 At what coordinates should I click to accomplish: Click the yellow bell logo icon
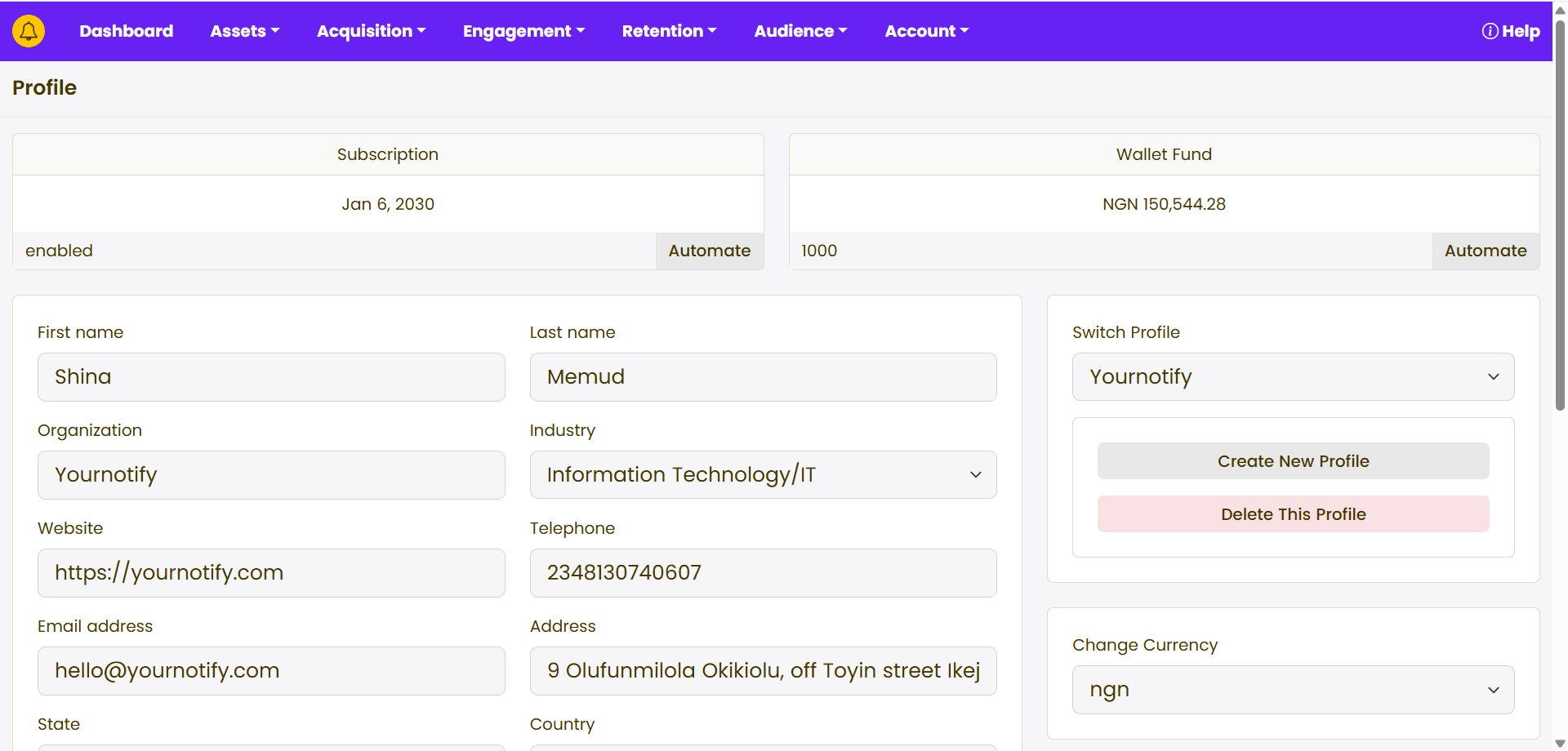pos(29,31)
